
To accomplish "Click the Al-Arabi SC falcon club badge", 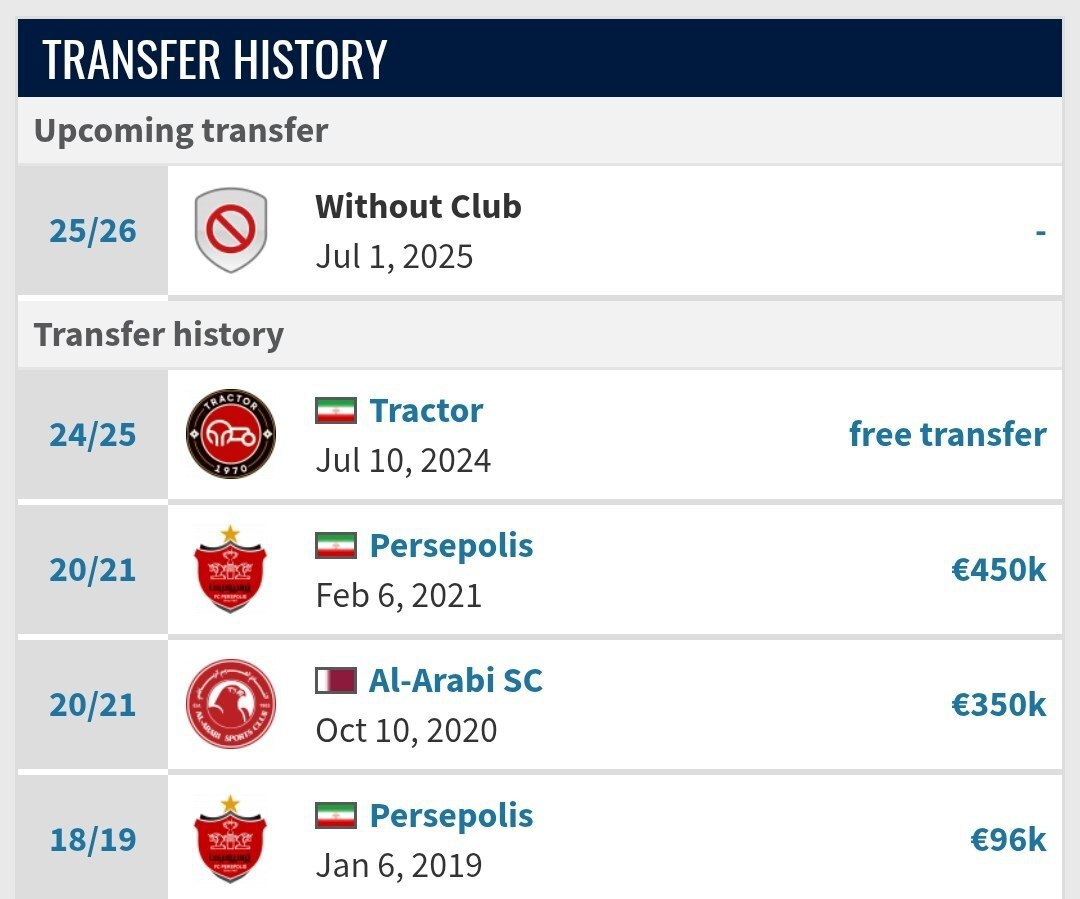I will click(x=230, y=704).
